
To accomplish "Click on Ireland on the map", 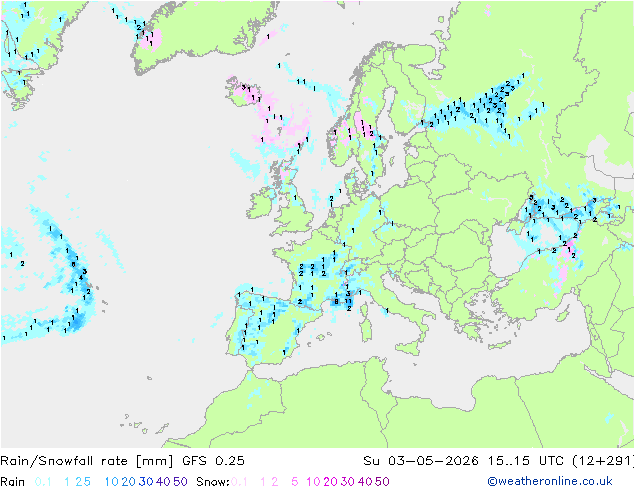I will coord(259,203).
